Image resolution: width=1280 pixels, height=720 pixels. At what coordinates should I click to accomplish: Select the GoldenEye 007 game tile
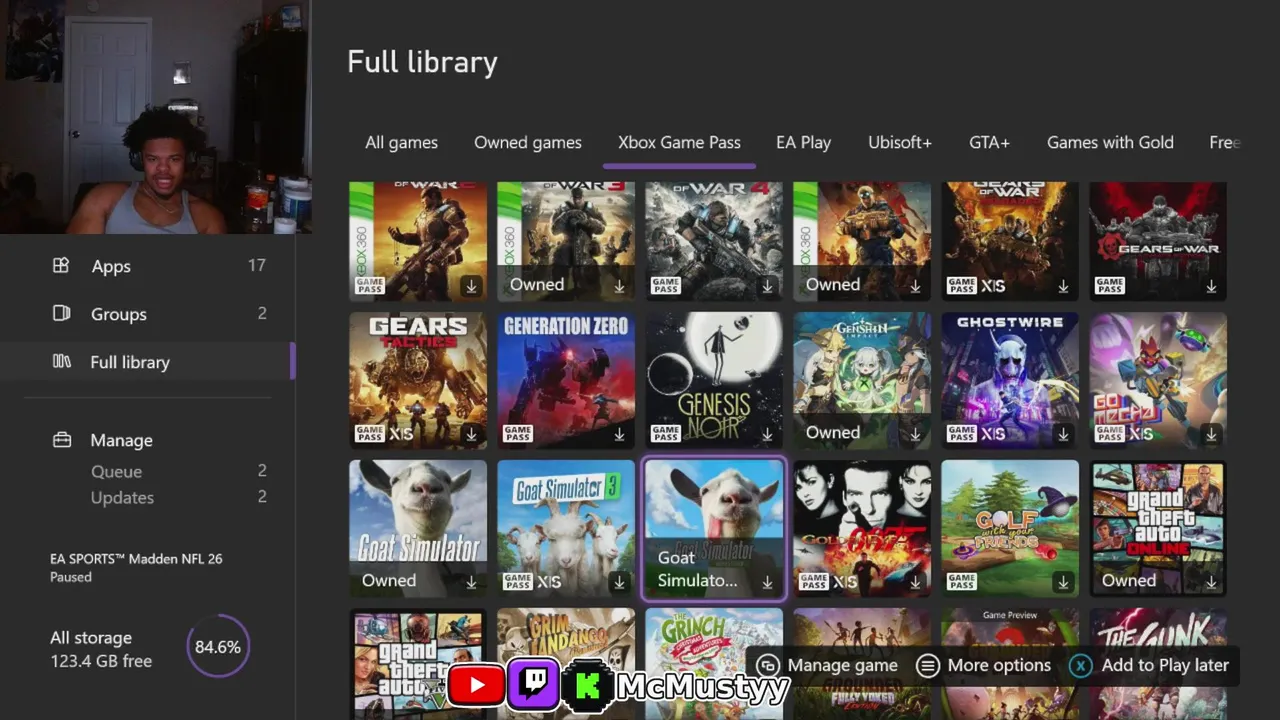(862, 528)
